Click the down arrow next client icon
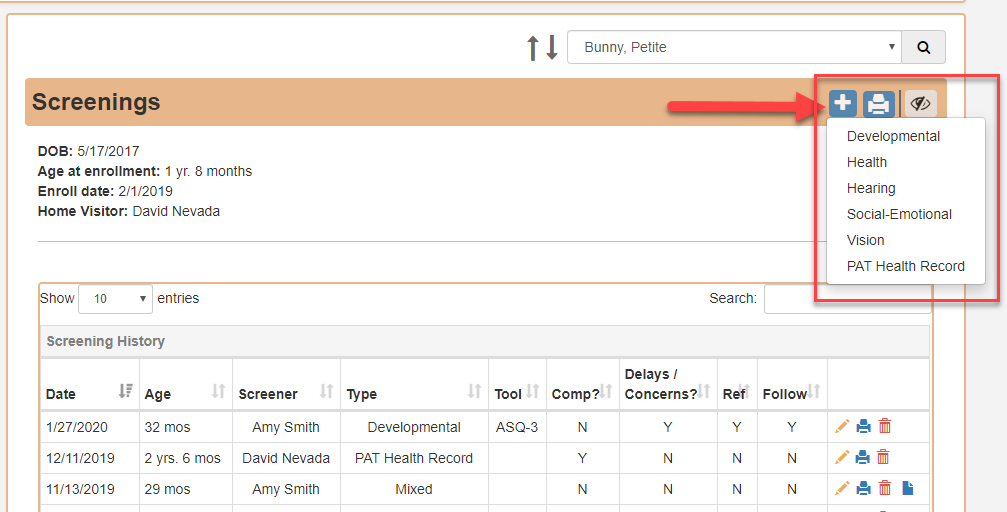 coord(552,48)
